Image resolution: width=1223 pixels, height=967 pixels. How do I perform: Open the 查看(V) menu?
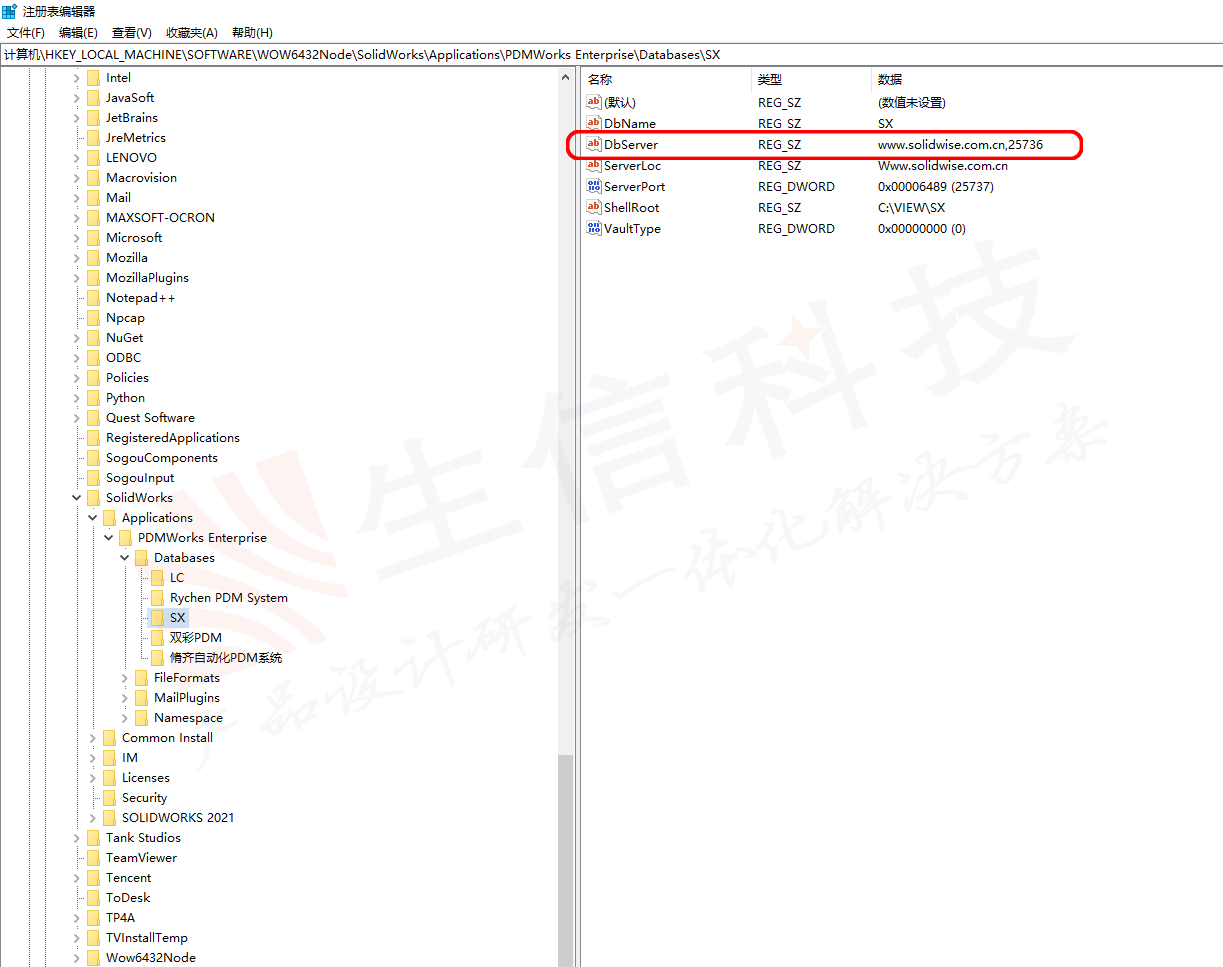coord(132,33)
